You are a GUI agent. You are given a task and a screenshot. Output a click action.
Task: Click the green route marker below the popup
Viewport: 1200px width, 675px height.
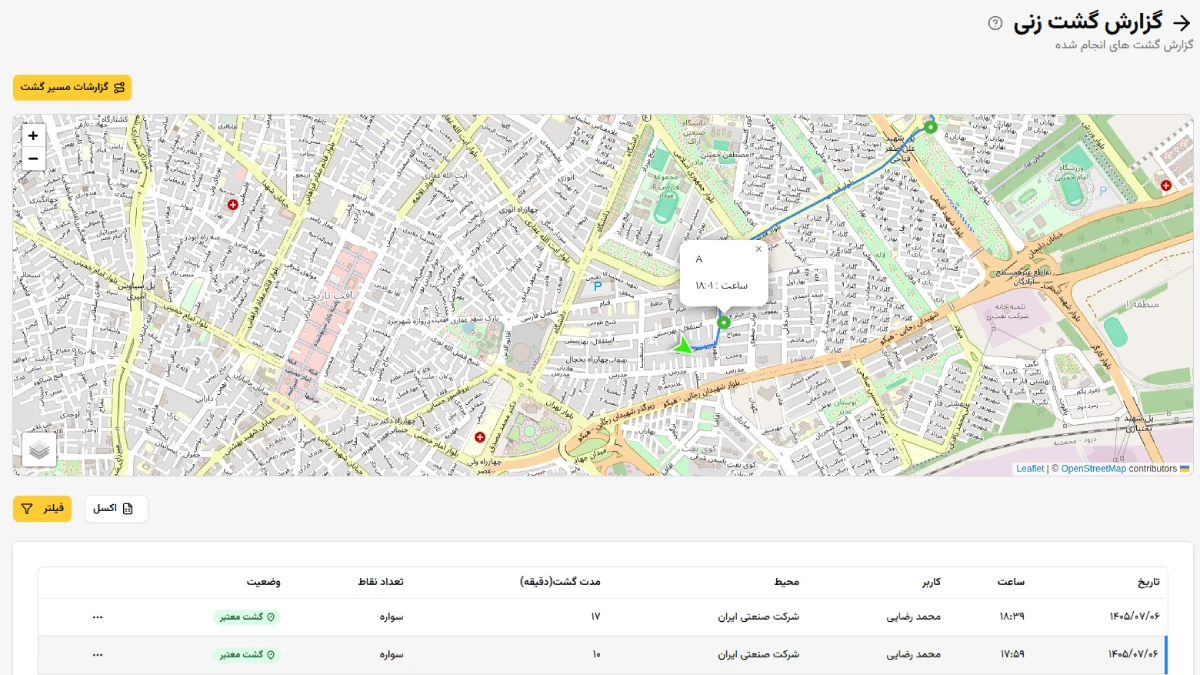[x=724, y=322]
